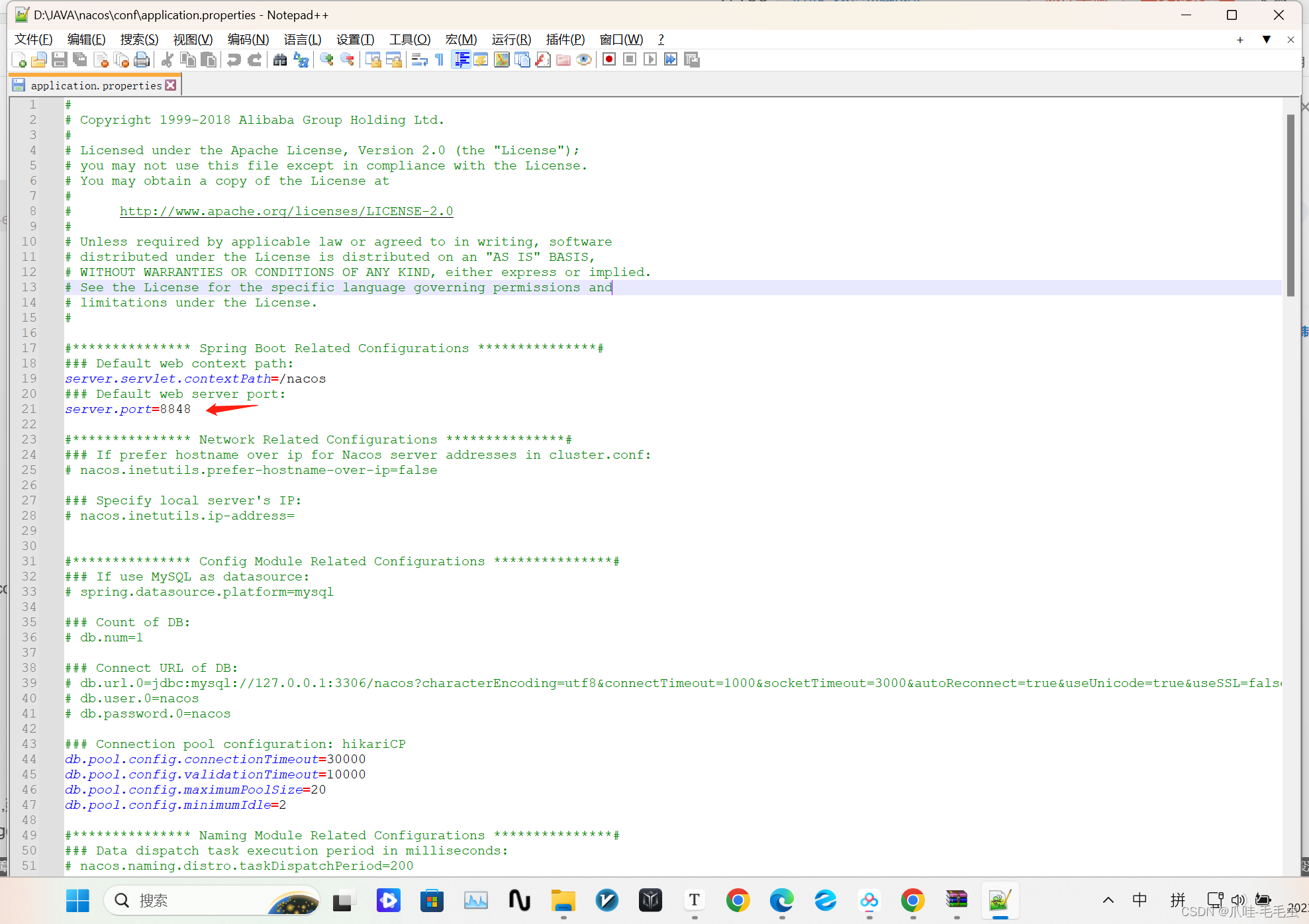Click the Save All icon
The width and height of the screenshot is (1309, 924).
[80, 60]
